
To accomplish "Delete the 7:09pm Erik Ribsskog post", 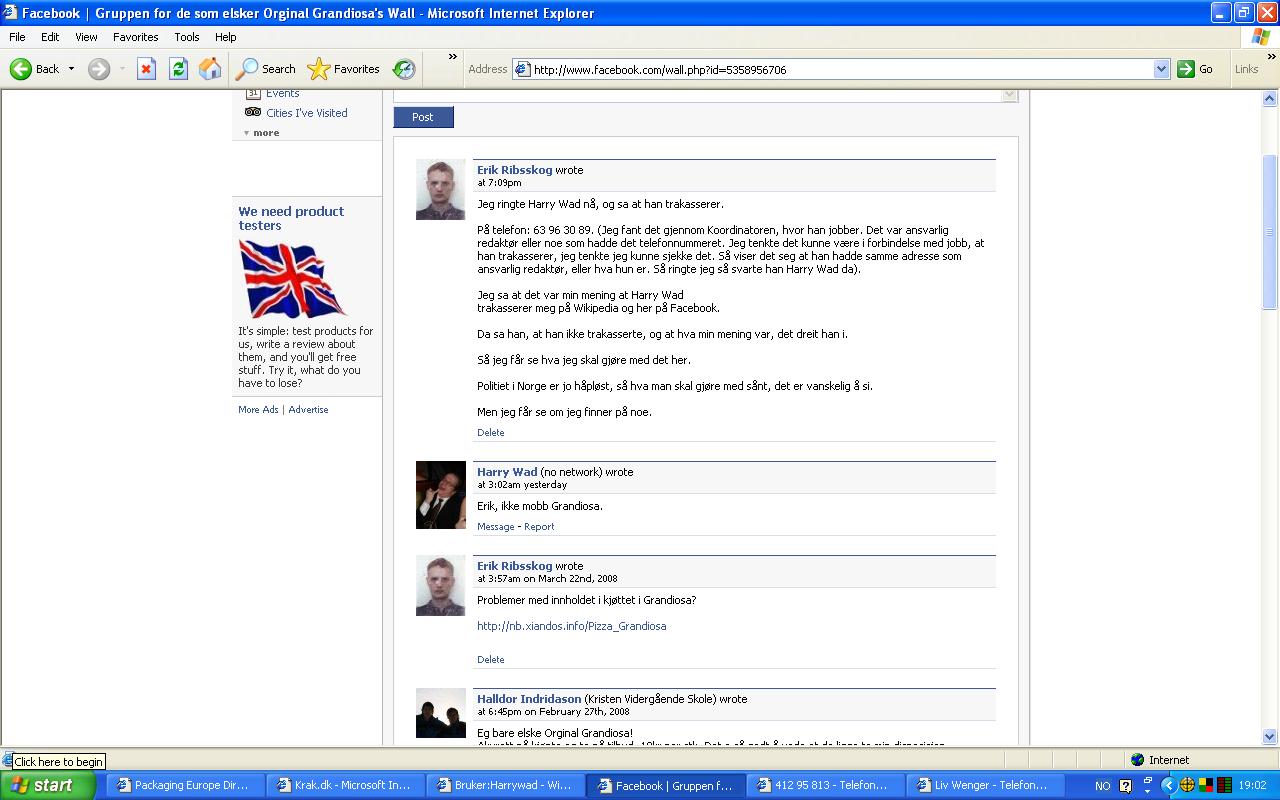I will (491, 433).
